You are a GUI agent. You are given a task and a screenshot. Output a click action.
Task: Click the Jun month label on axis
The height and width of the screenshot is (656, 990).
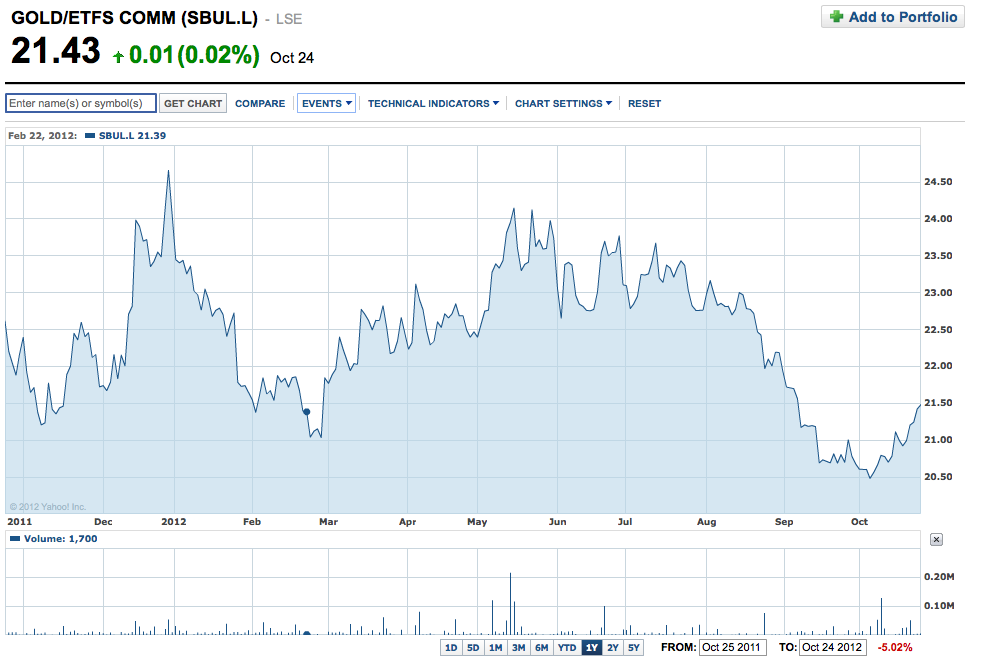coord(558,522)
